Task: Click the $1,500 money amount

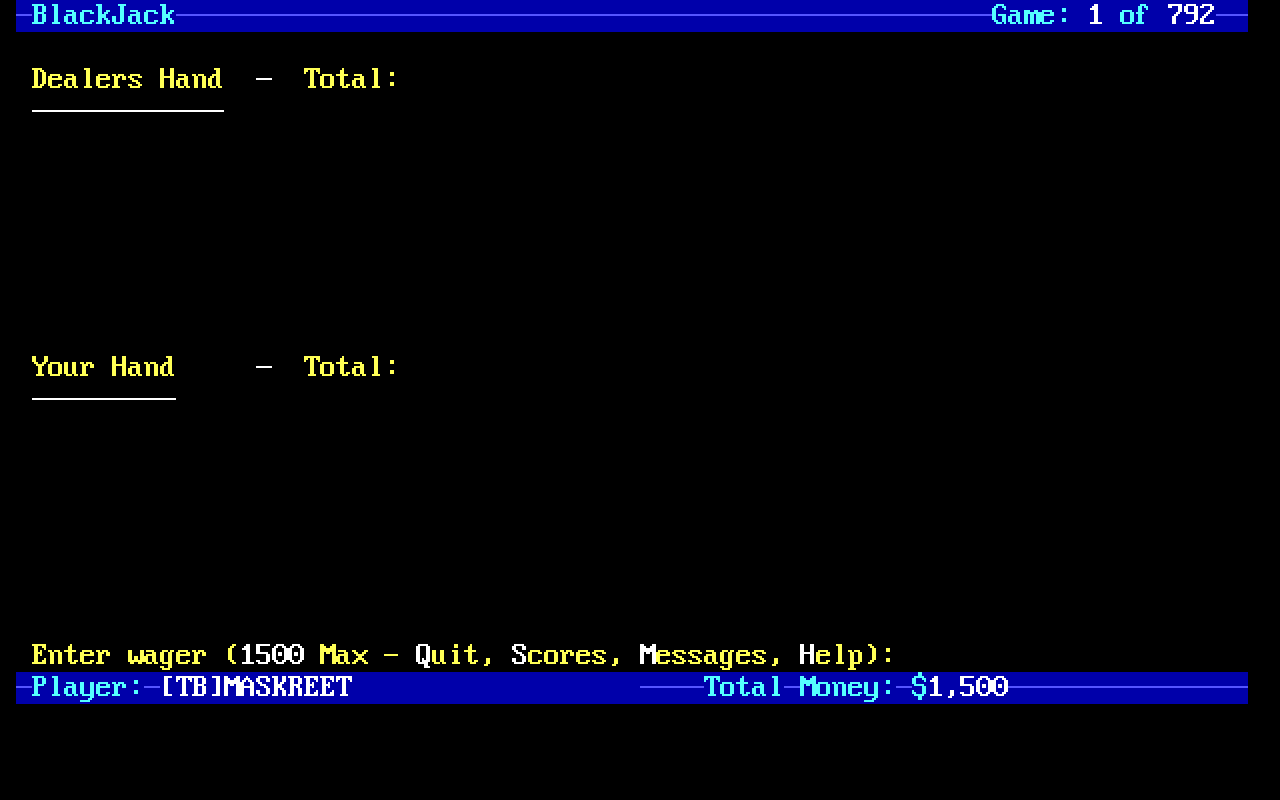Action: (x=960, y=687)
